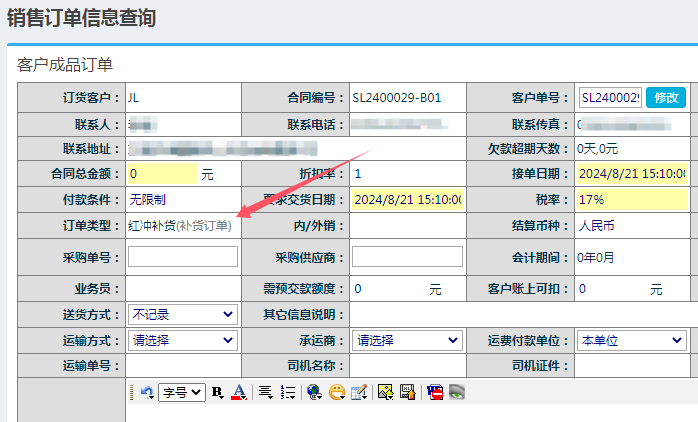The image size is (698, 422).
Task: Open the 运费付款单位 dropdown
Action: click(x=631, y=340)
